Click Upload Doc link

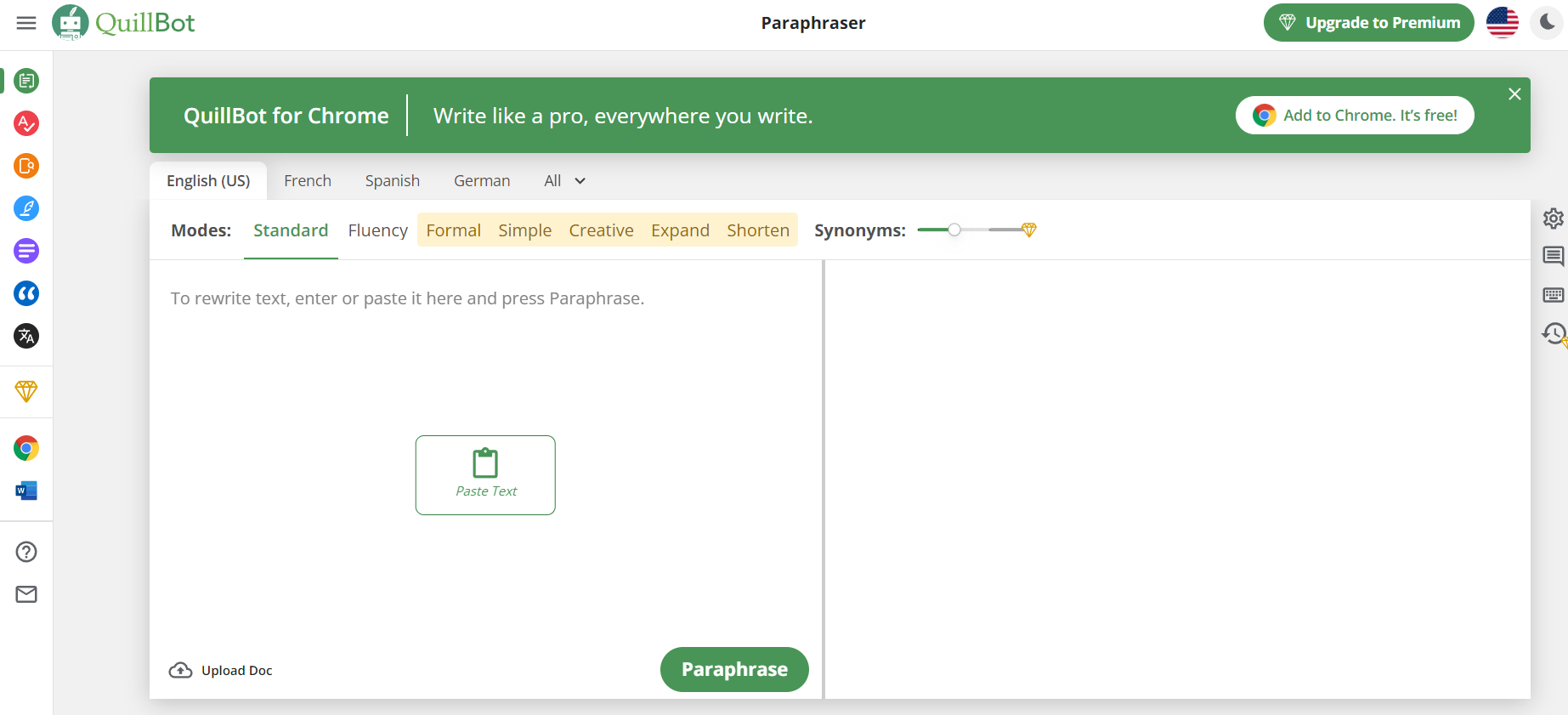[x=221, y=671]
